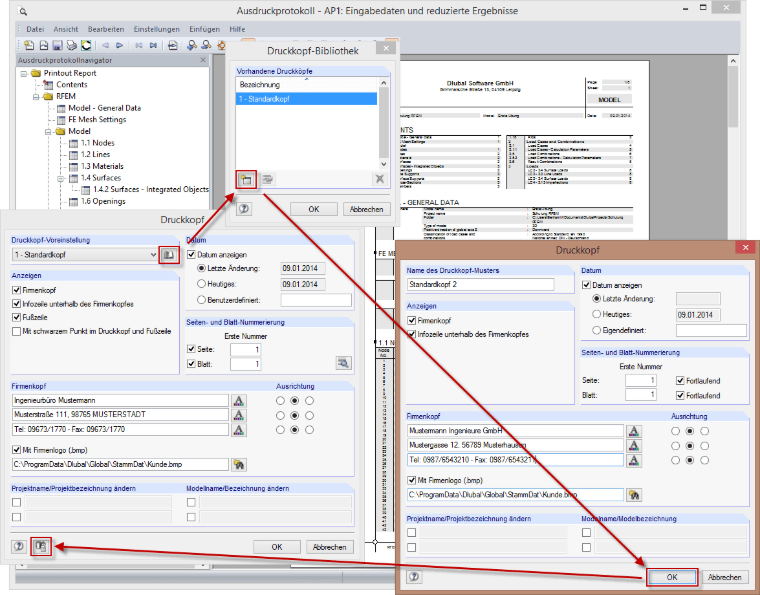
Task: Select Eigendefiniert date radio in new dialog
Action: point(597,330)
